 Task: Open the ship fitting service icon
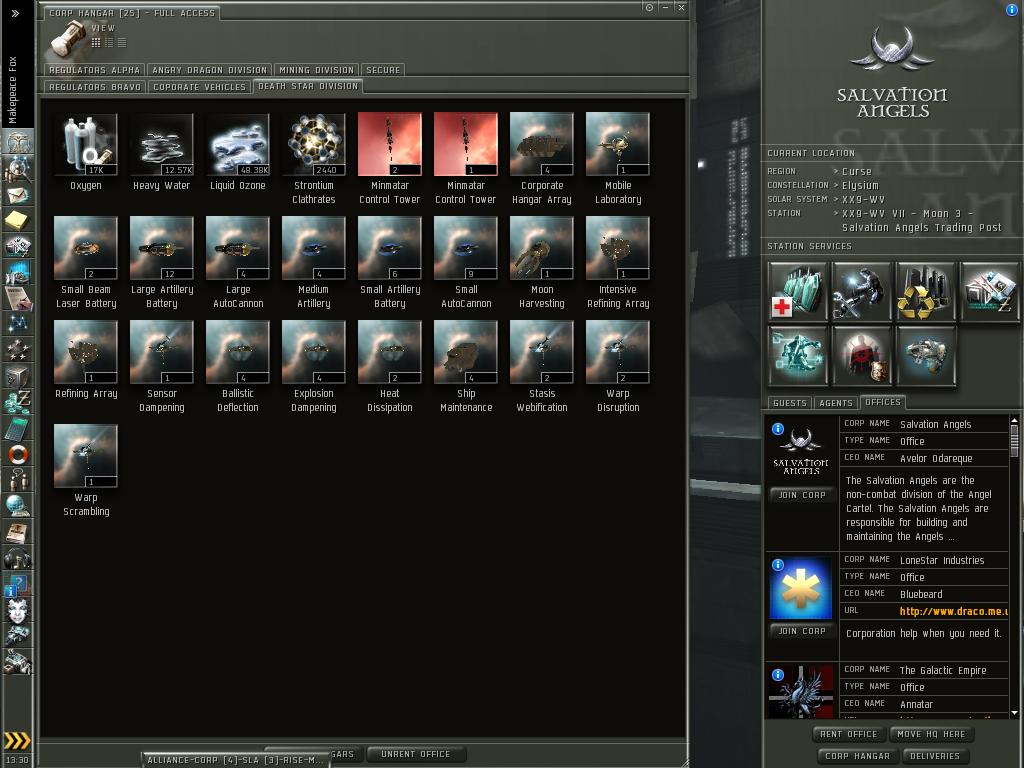point(925,355)
